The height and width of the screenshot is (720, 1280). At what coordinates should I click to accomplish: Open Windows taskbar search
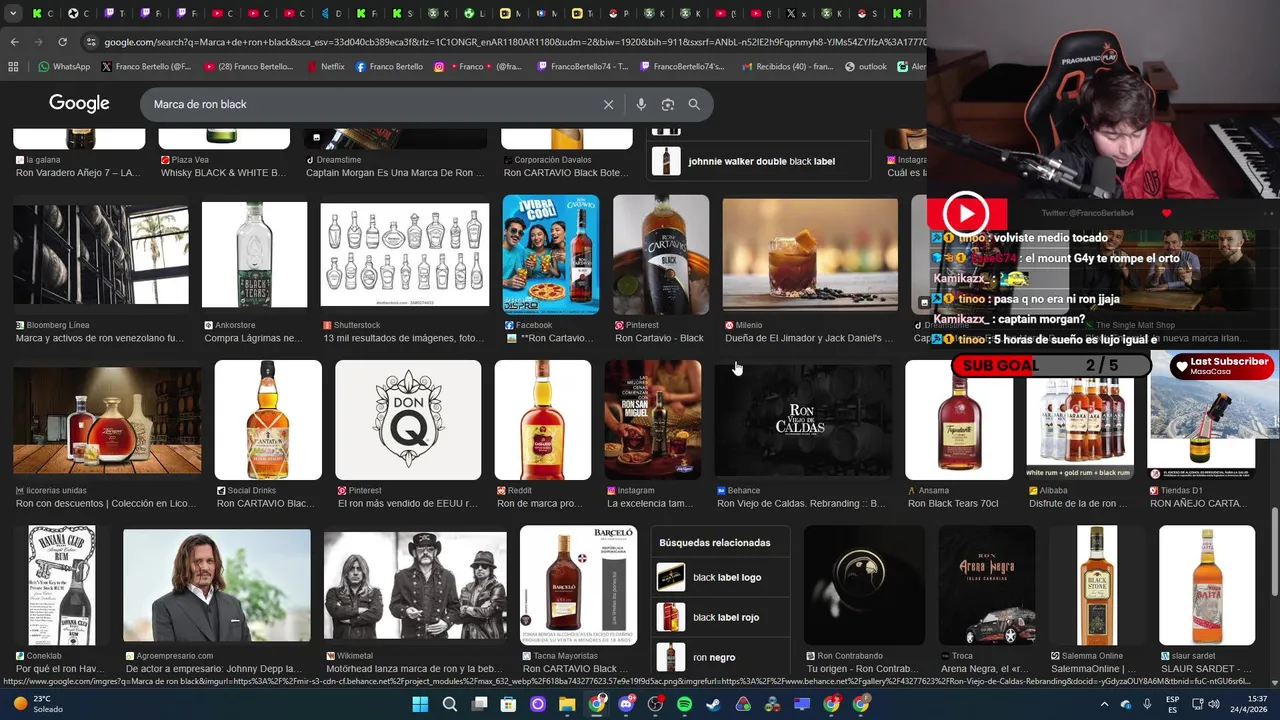pyautogui.click(x=450, y=704)
